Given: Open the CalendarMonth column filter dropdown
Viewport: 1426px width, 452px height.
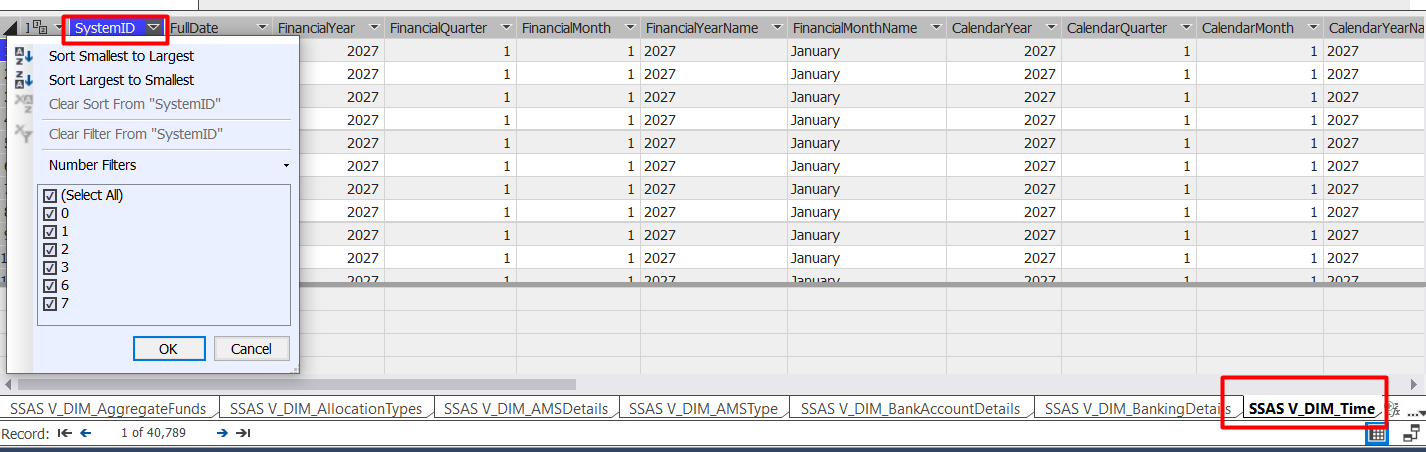Looking at the screenshot, I should coord(1312,28).
